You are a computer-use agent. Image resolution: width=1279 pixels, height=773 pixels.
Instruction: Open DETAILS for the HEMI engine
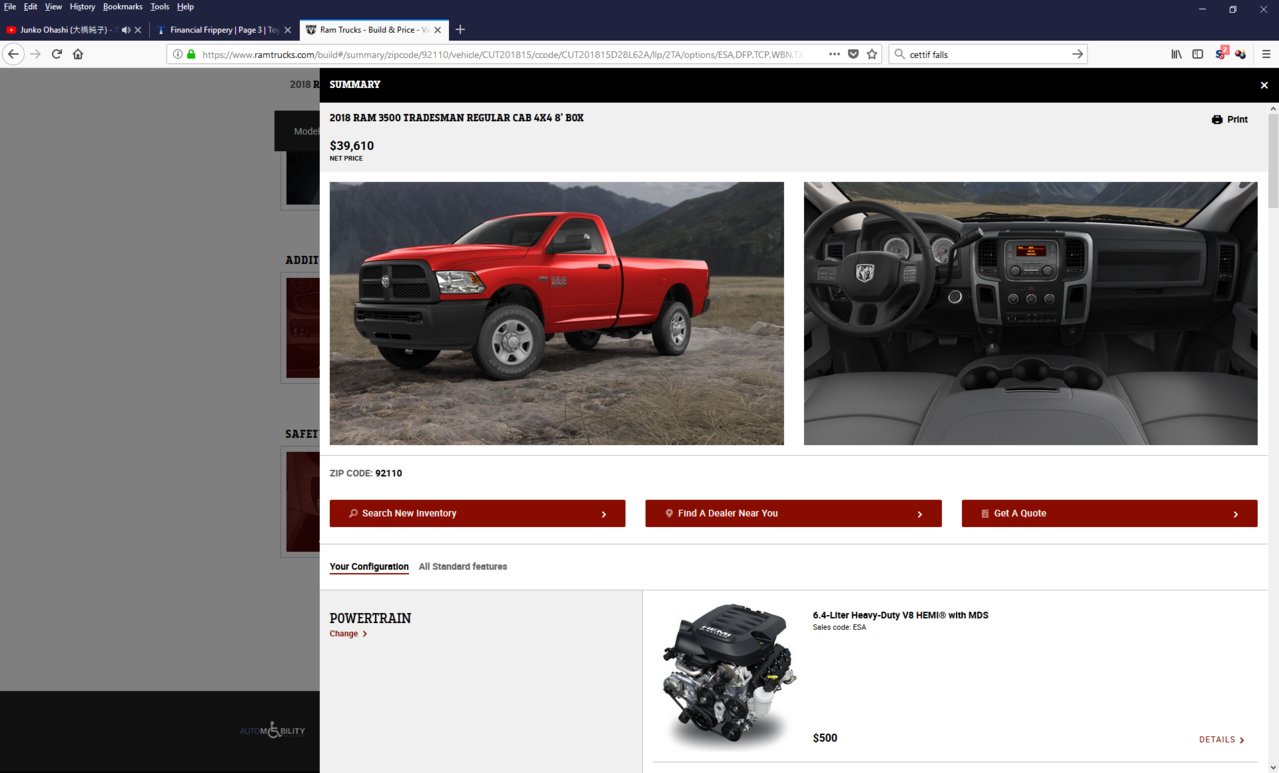1221,740
